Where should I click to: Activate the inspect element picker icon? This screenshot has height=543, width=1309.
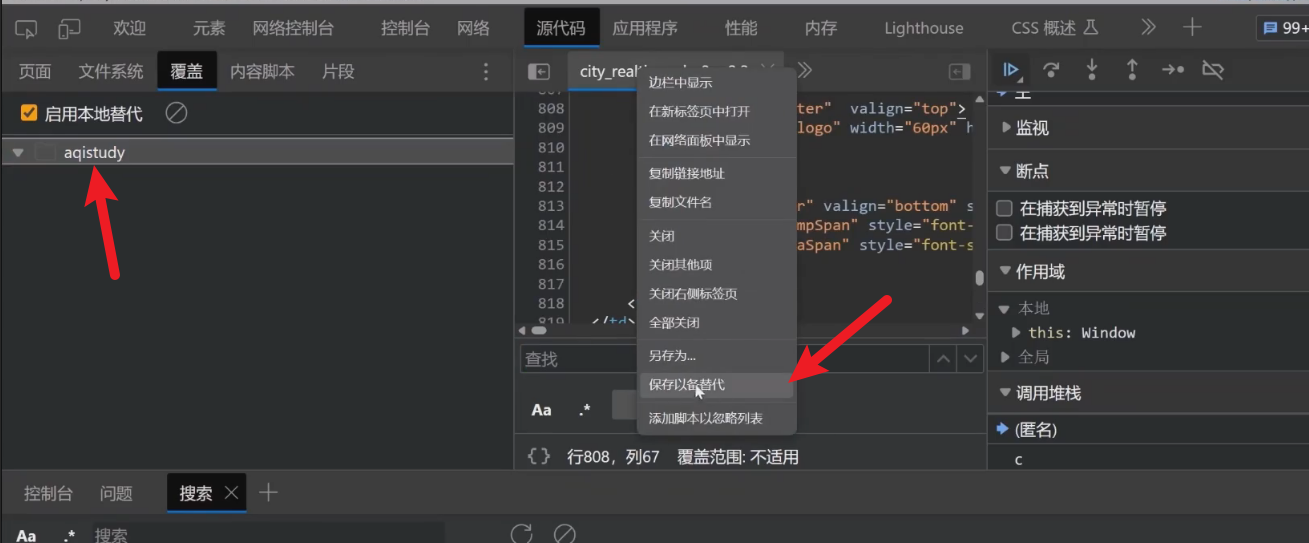27,28
